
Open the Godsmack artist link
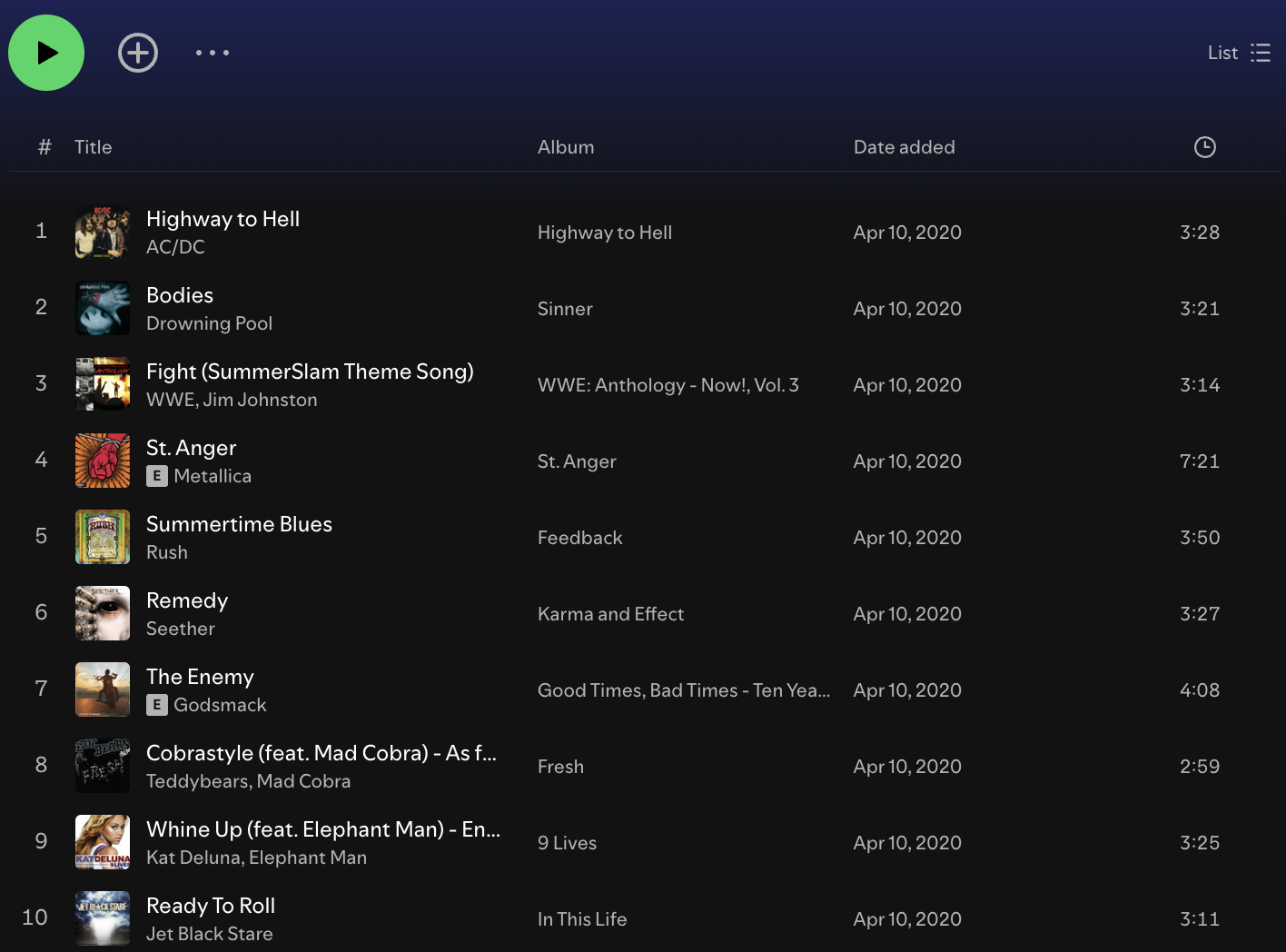220,705
